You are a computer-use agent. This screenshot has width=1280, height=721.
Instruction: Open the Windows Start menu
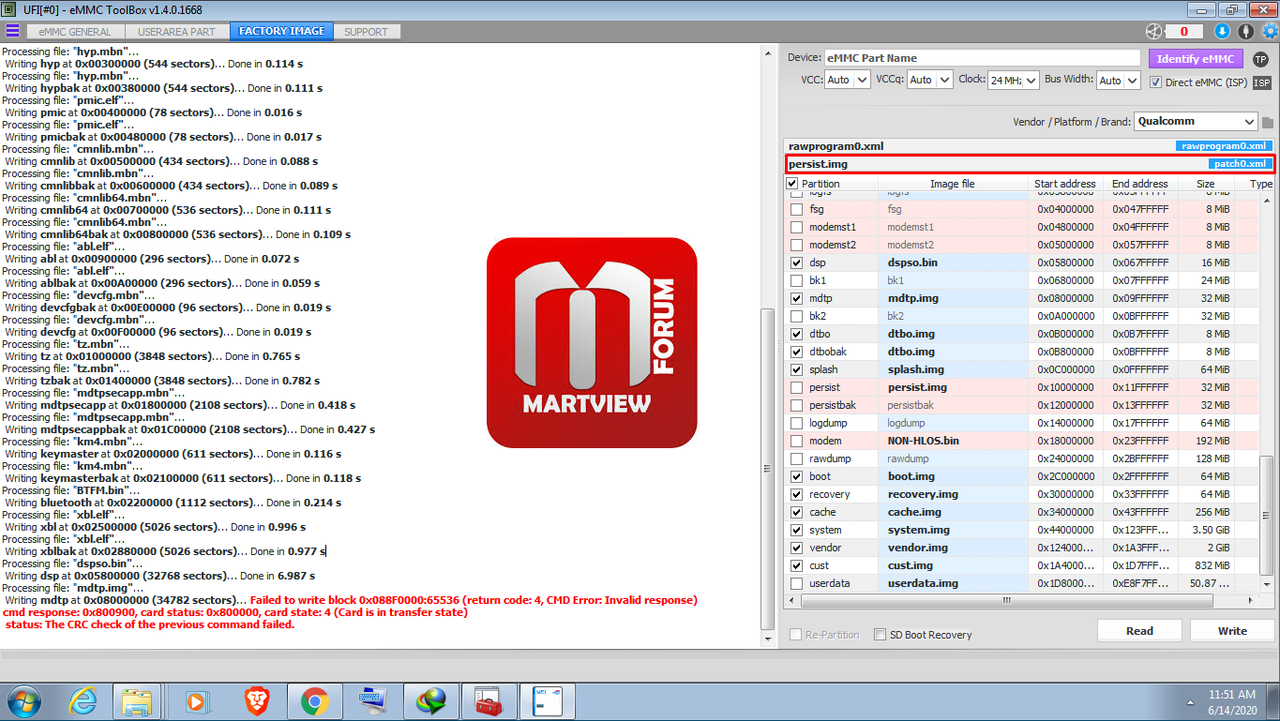click(x=22, y=700)
